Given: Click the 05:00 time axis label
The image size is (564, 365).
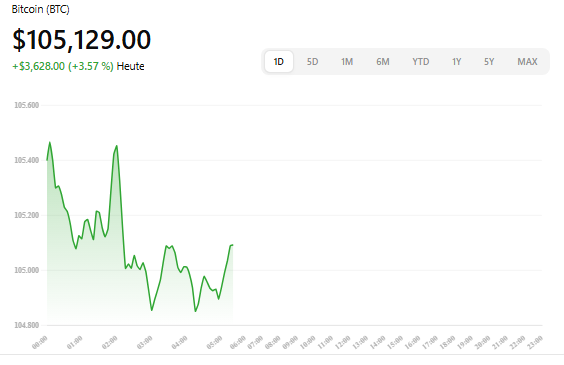Looking at the screenshot, I should tap(214, 342).
